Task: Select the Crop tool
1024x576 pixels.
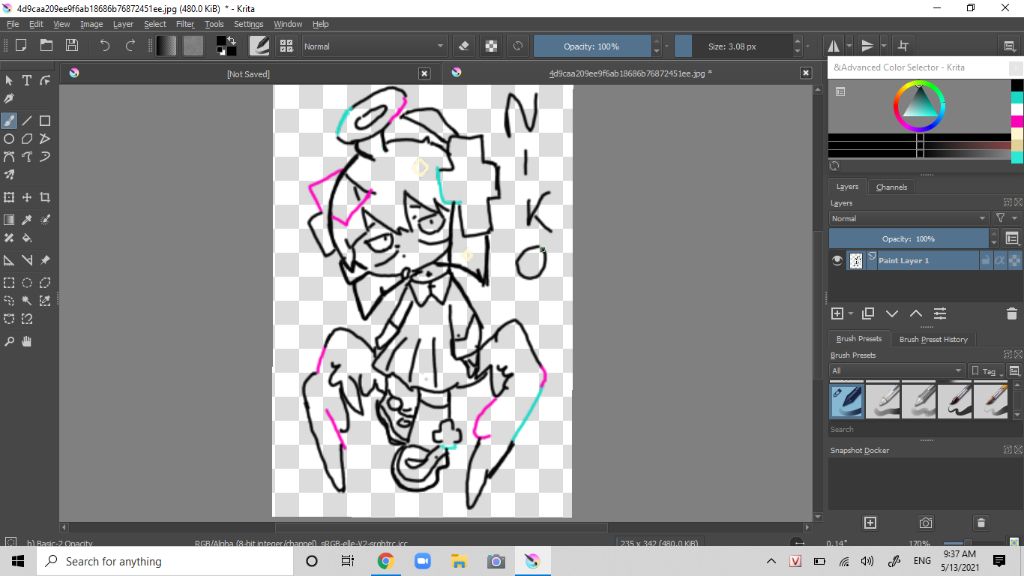Action: click(44, 197)
